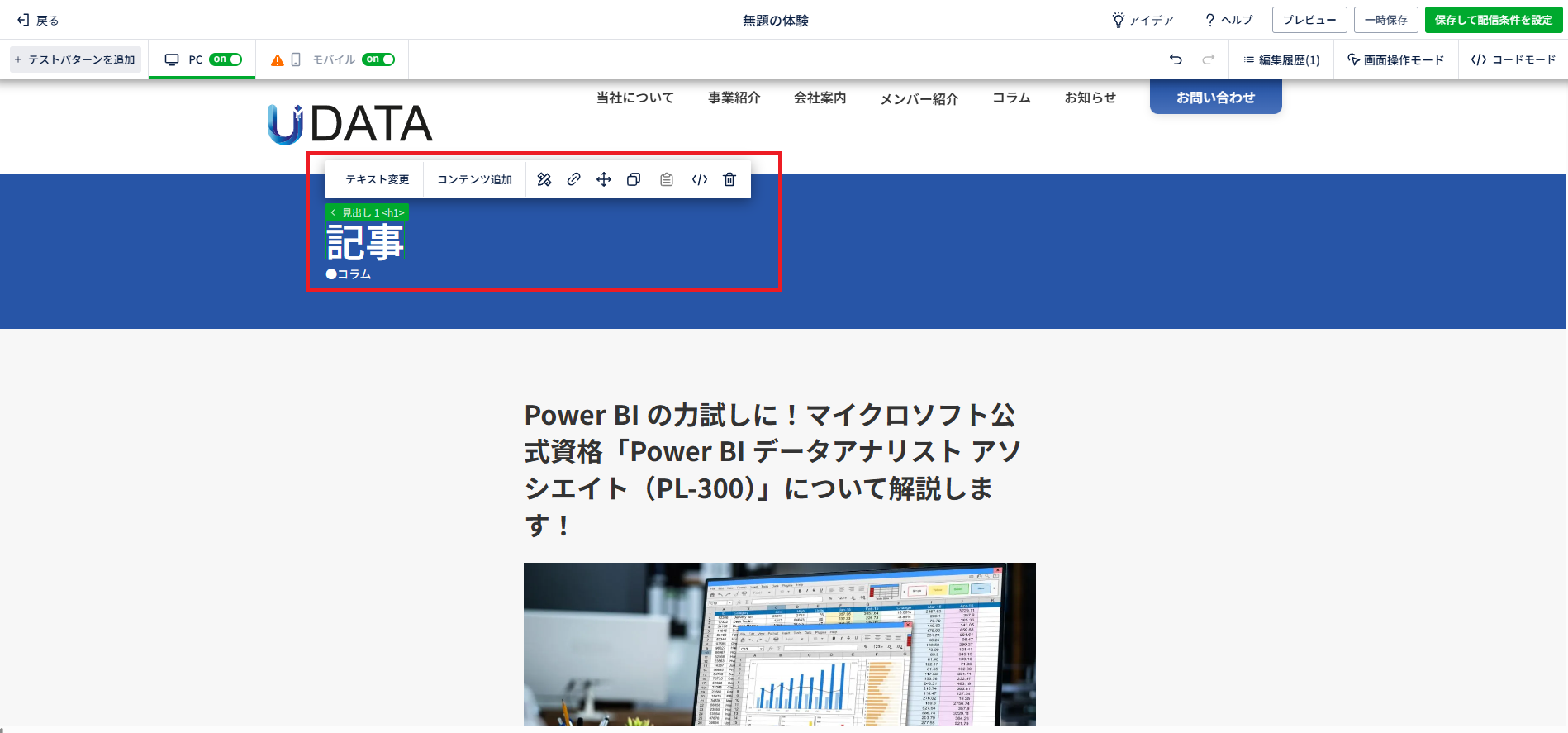Click the link icon in floating toolbar

coord(573,179)
